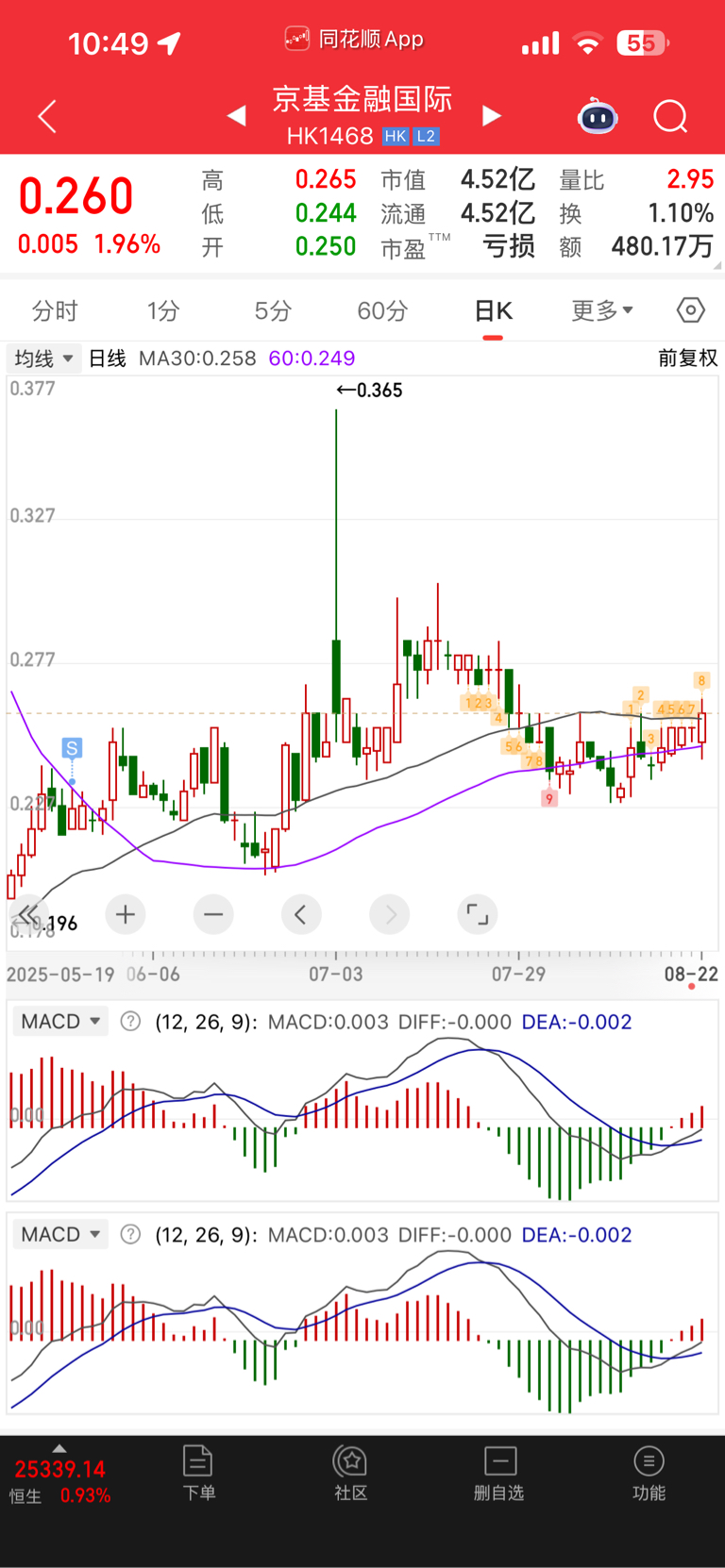The width and height of the screenshot is (725, 1568).
Task: Tap market cap value 4.52亿 beside 市值
Action: click(497, 179)
